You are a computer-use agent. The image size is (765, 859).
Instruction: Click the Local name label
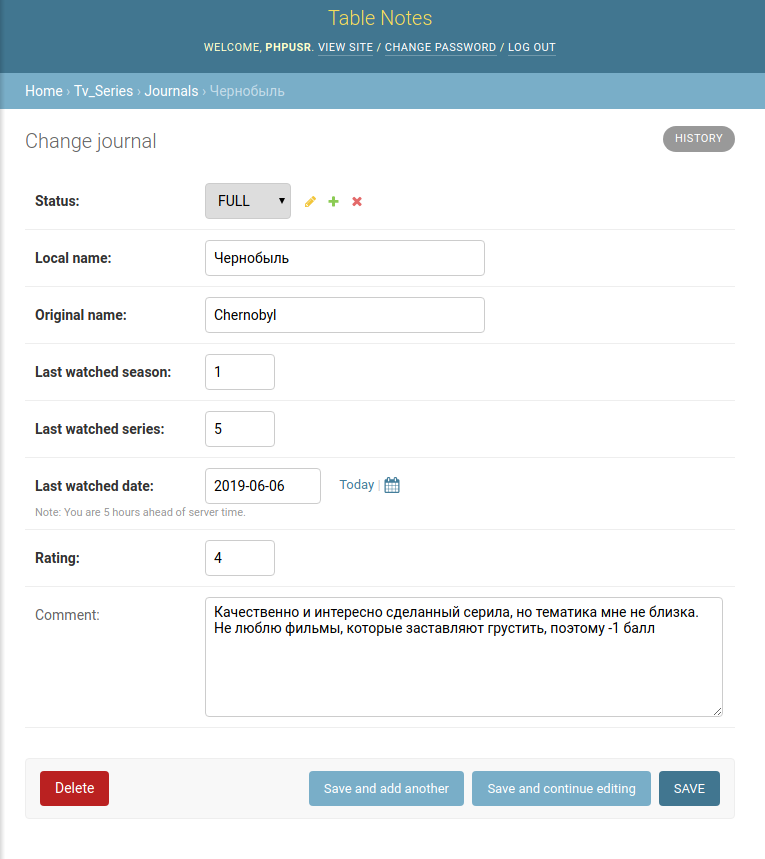(73, 258)
